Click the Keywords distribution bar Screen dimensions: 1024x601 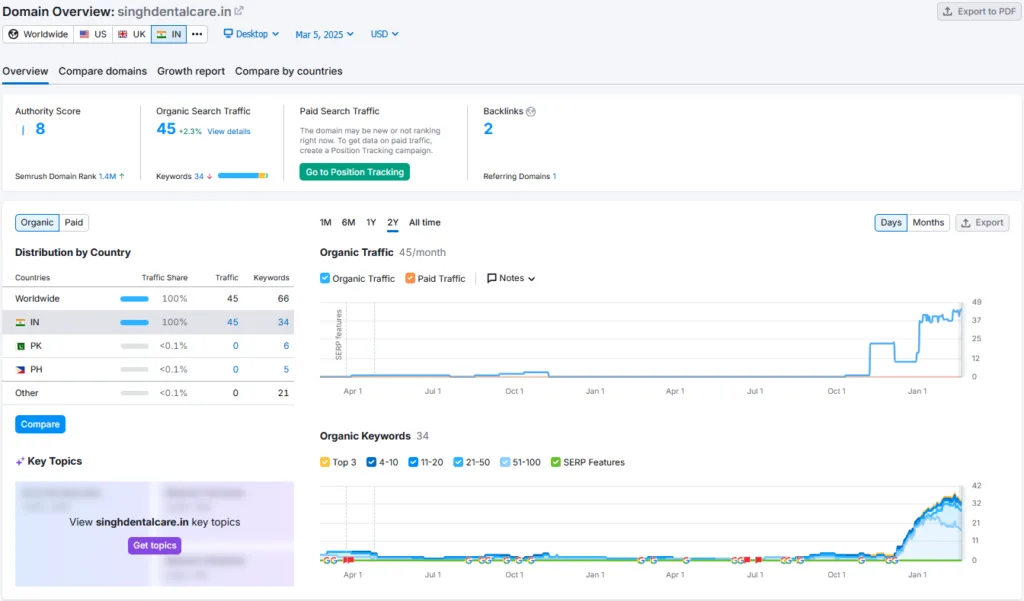243,176
